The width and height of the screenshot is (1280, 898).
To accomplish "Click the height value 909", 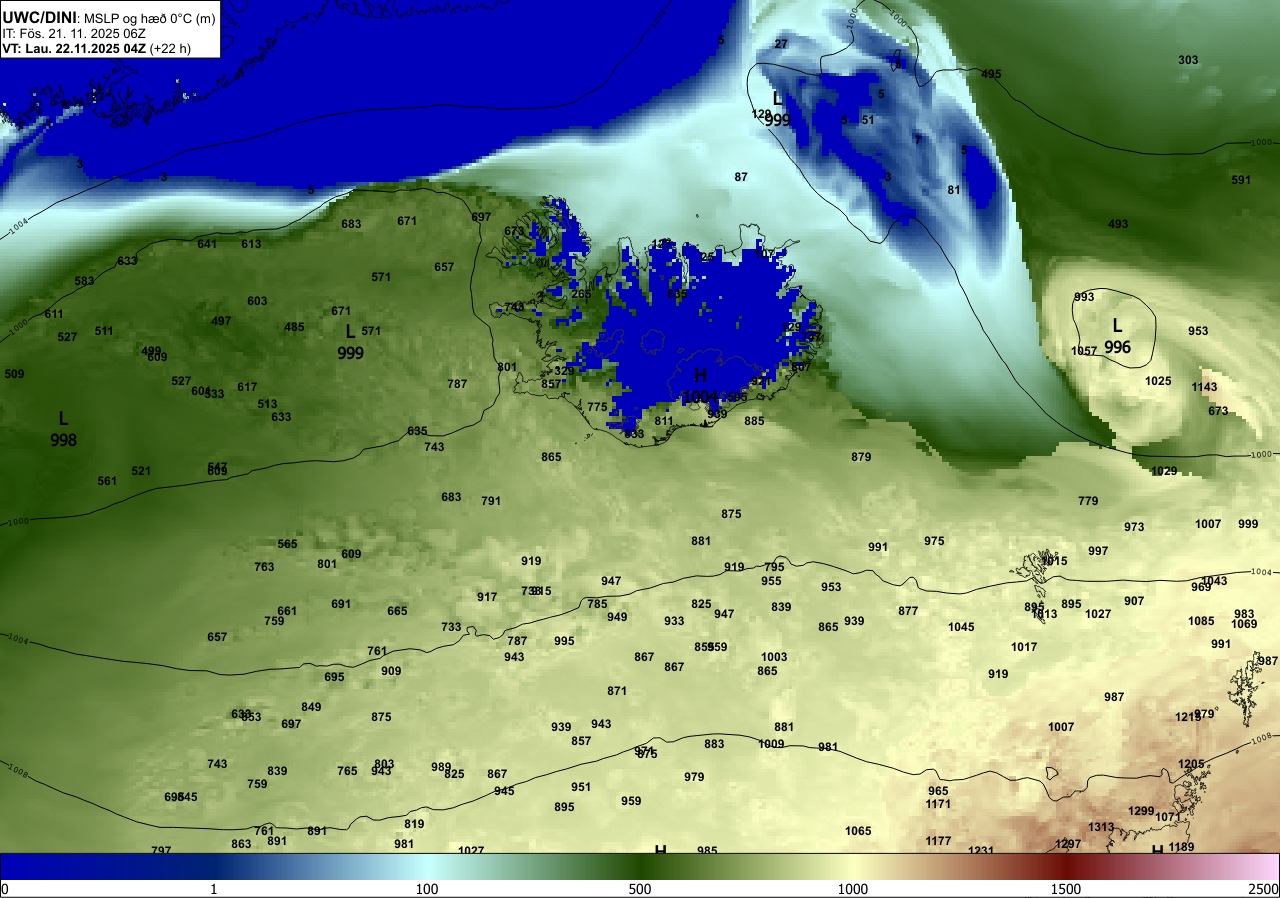I will point(391,671).
